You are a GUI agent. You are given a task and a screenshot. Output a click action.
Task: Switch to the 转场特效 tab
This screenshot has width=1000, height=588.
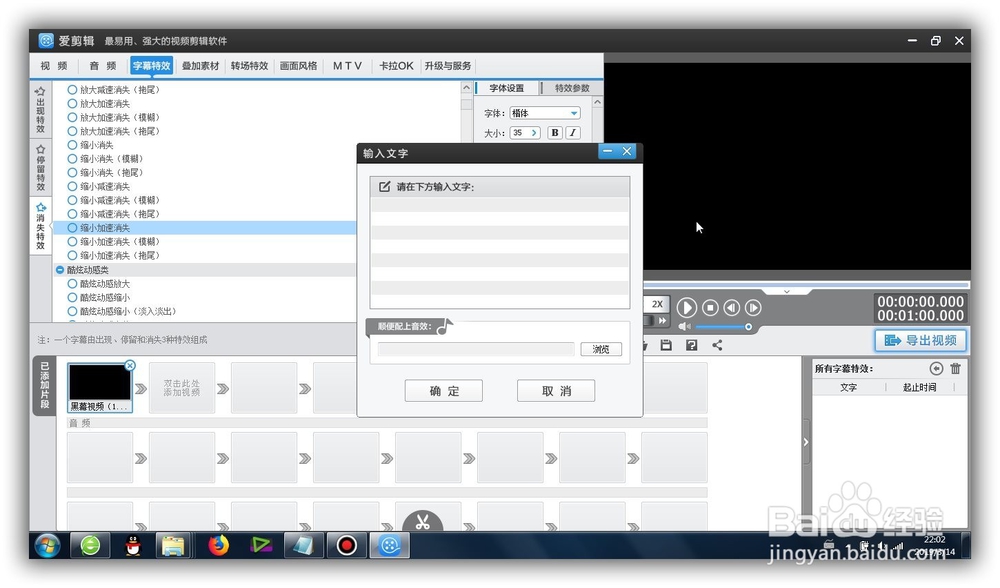pyautogui.click(x=249, y=66)
